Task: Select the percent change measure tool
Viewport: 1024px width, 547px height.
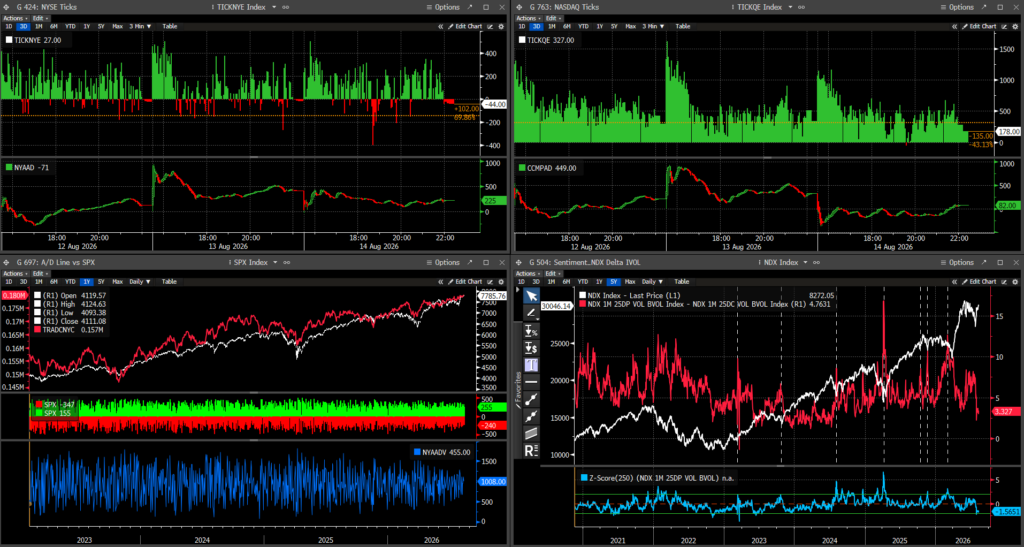Action: pyautogui.click(x=532, y=331)
